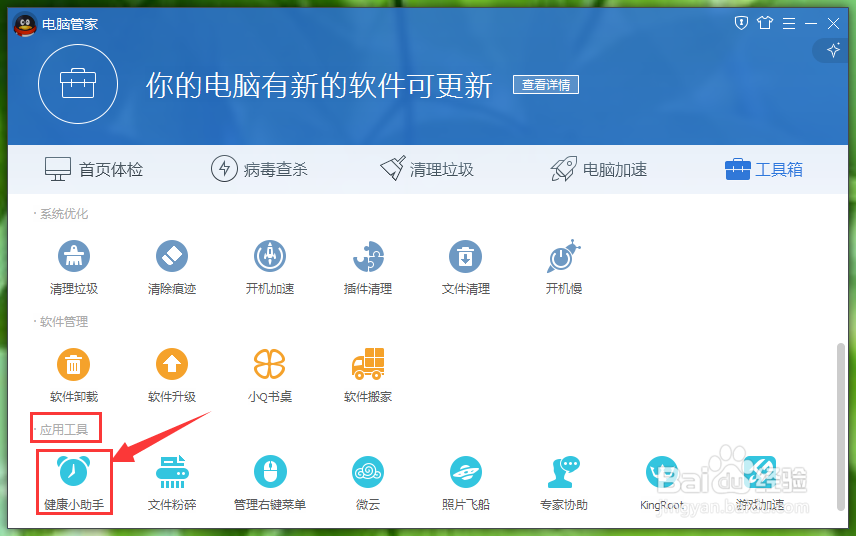Click the QQ penguin logo
Screen dimensions: 856x536
click(25, 25)
